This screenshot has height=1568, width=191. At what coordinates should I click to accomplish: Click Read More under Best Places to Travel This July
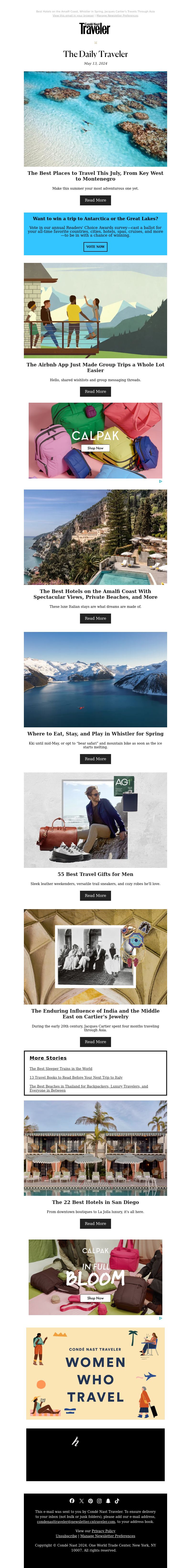point(95,200)
